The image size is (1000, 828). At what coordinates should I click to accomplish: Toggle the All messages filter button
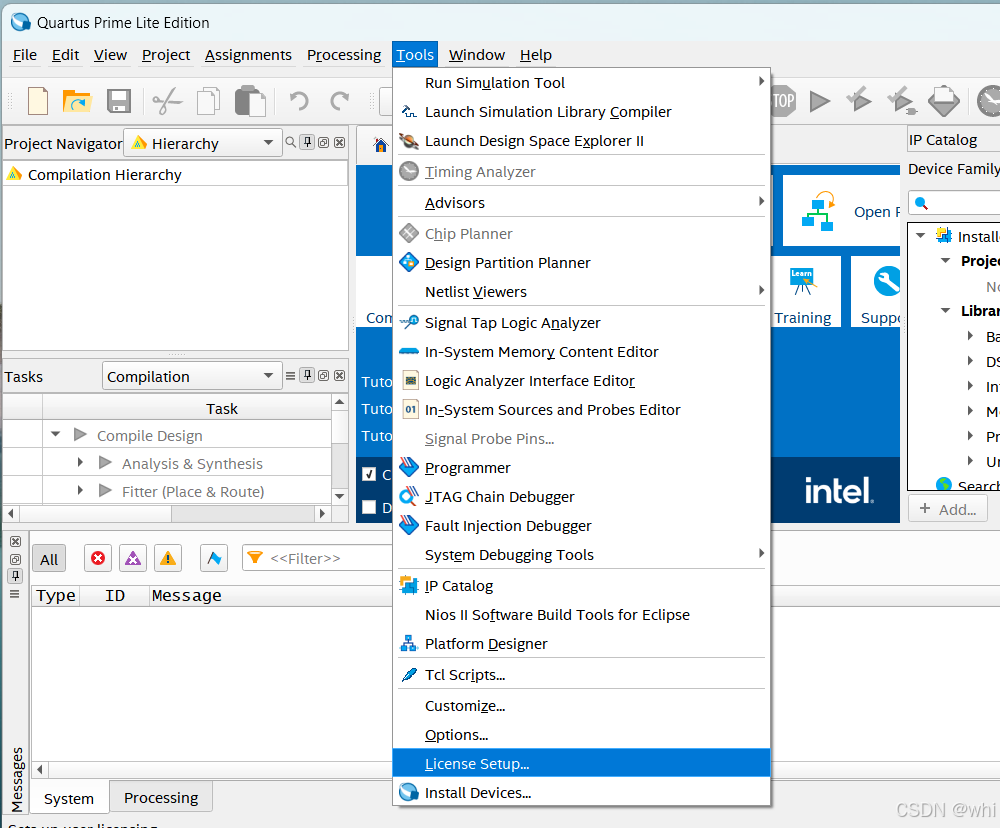tap(49, 559)
